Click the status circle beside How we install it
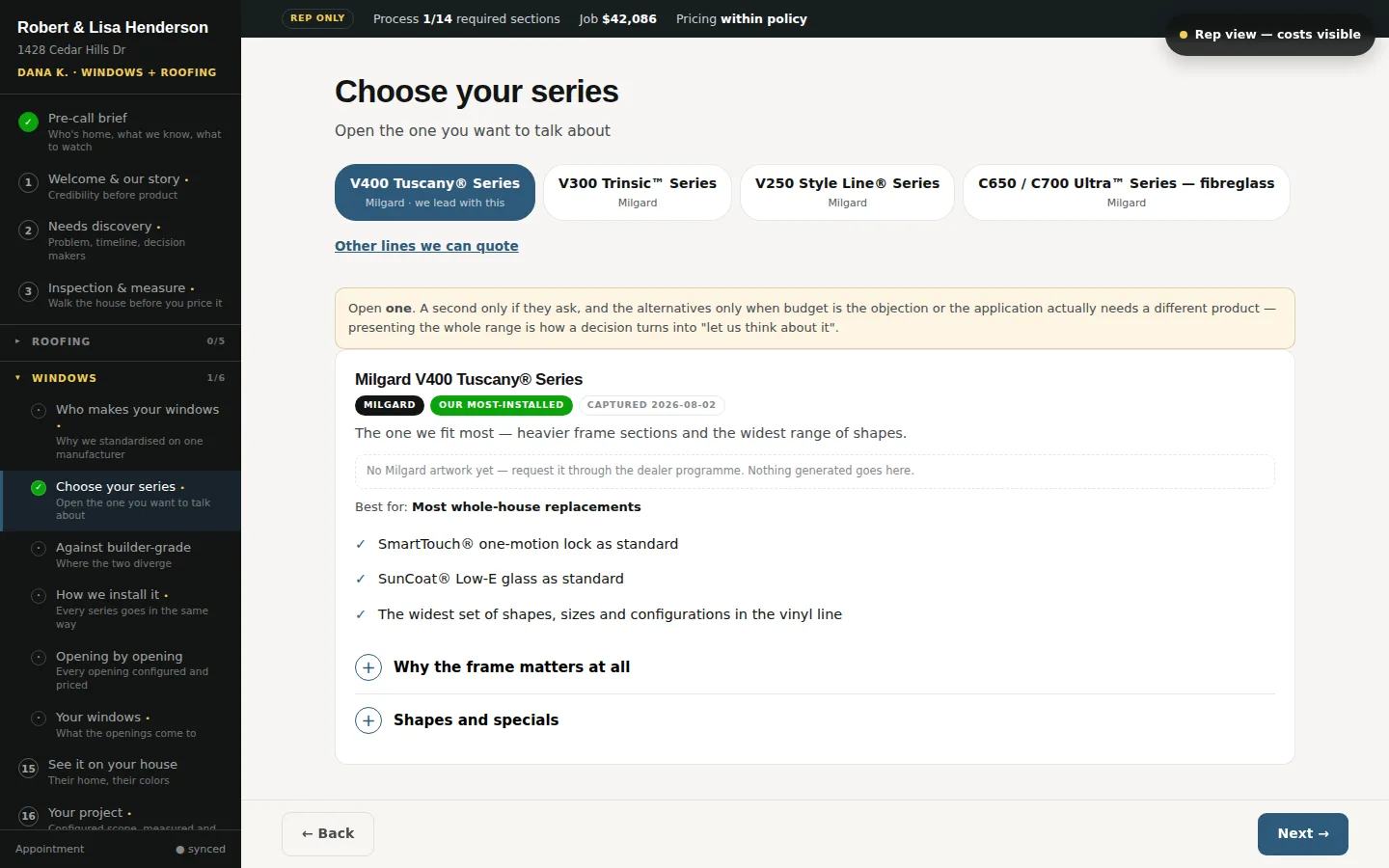 39,596
